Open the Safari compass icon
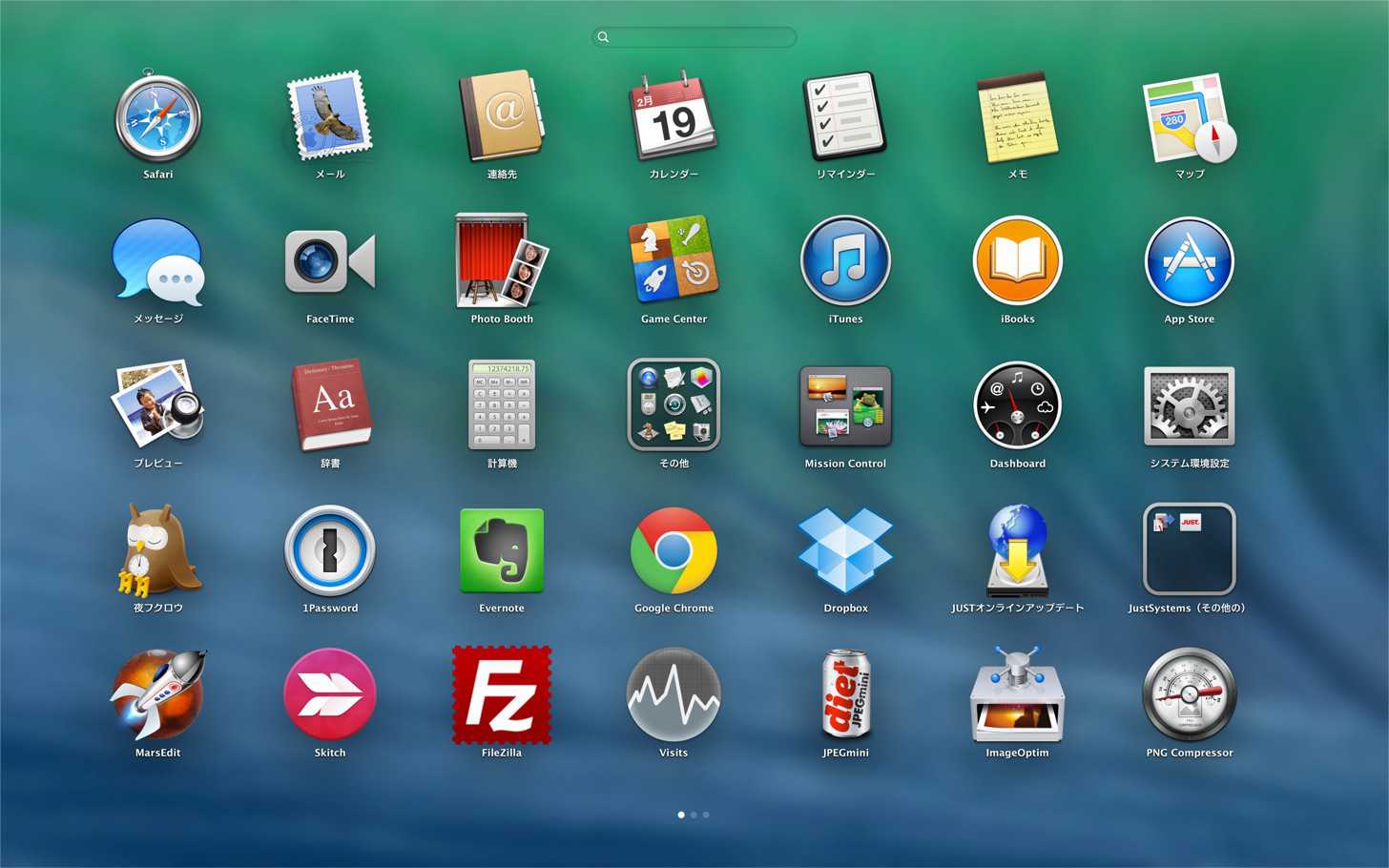 (x=158, y=117)
